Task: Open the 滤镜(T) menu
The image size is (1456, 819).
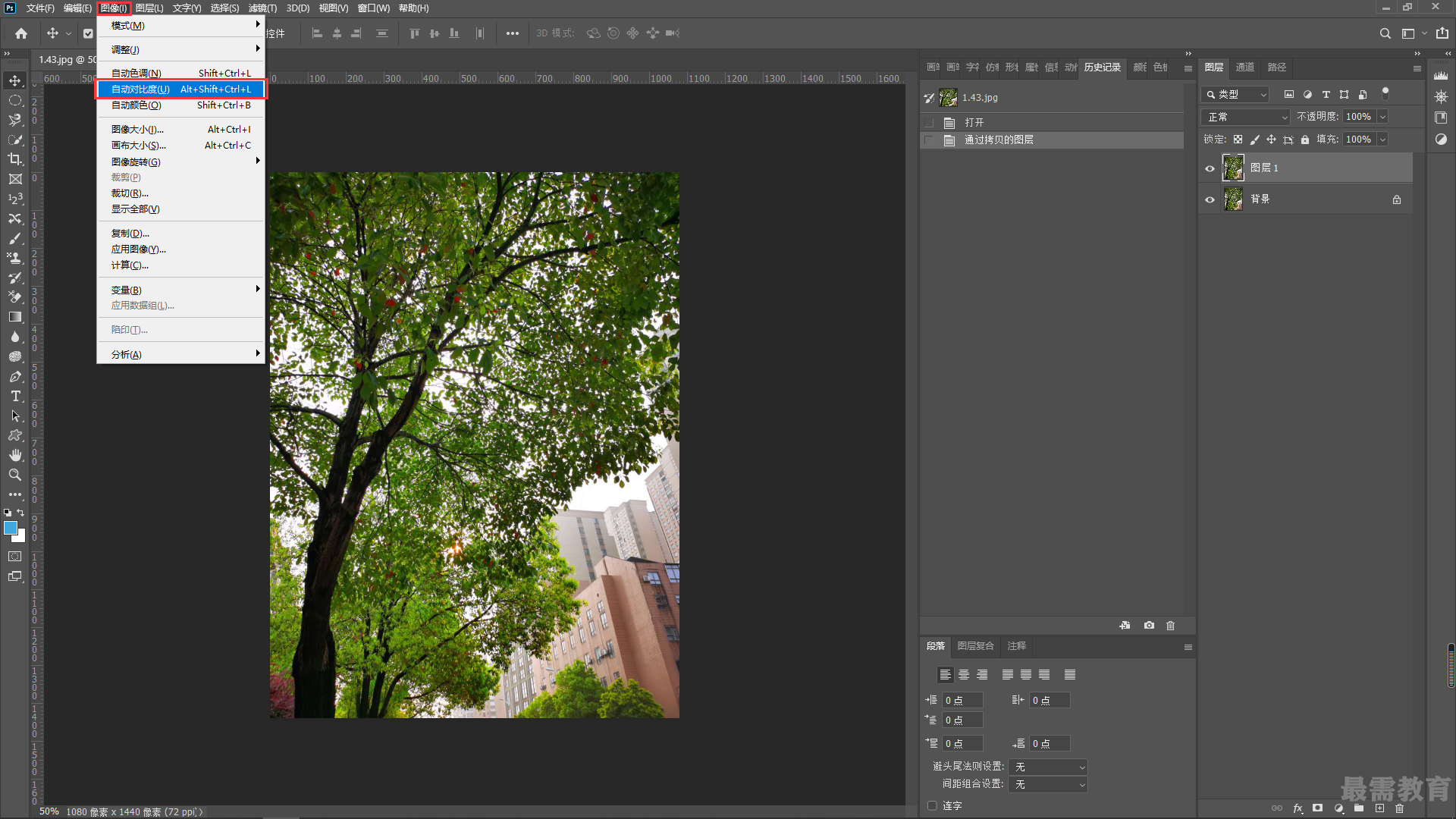Action: (262, 8)
